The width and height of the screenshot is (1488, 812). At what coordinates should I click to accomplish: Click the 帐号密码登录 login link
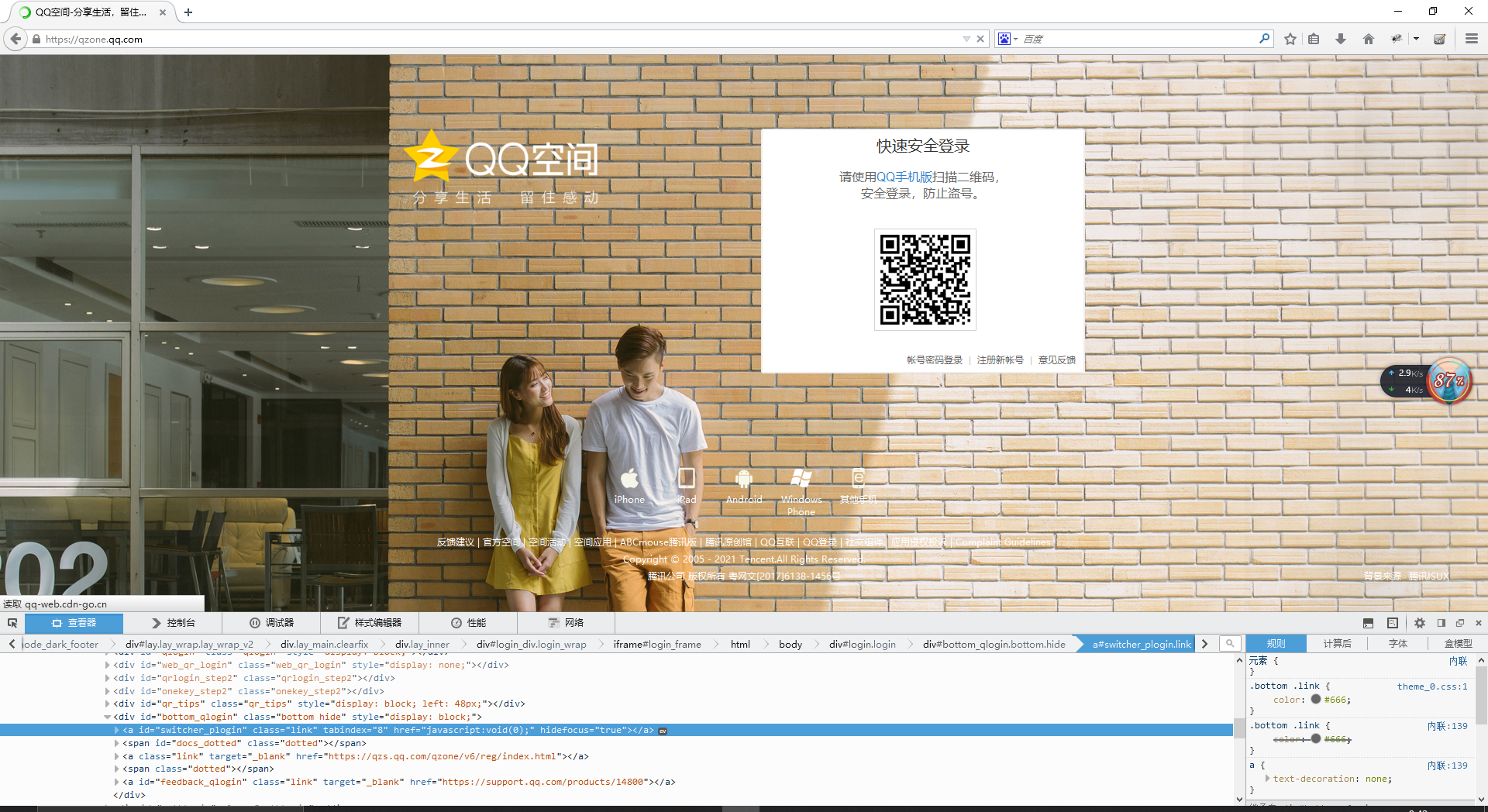point(935,360)
